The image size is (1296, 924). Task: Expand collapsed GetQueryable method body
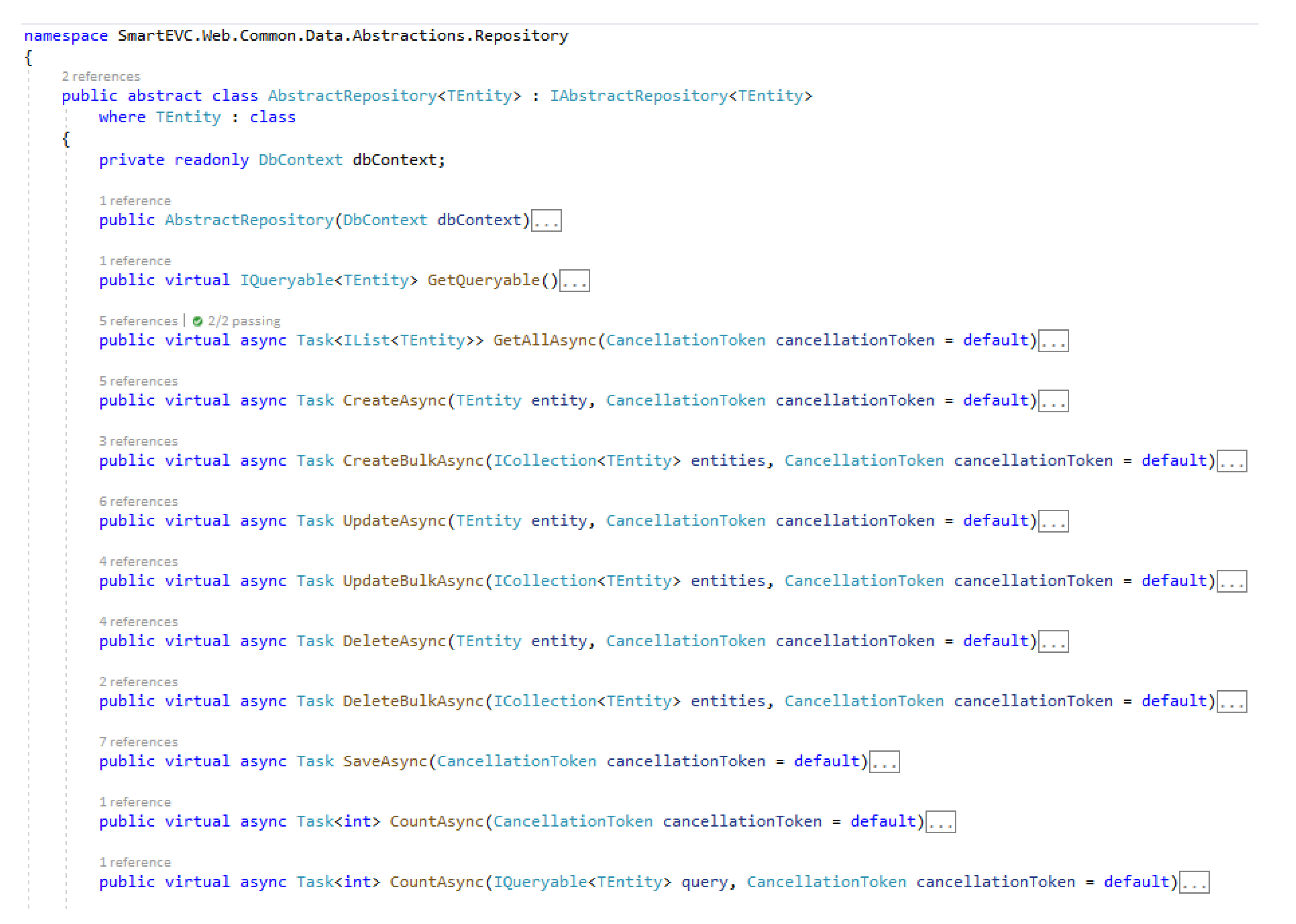pyautogui.click(x=574, y=281)
